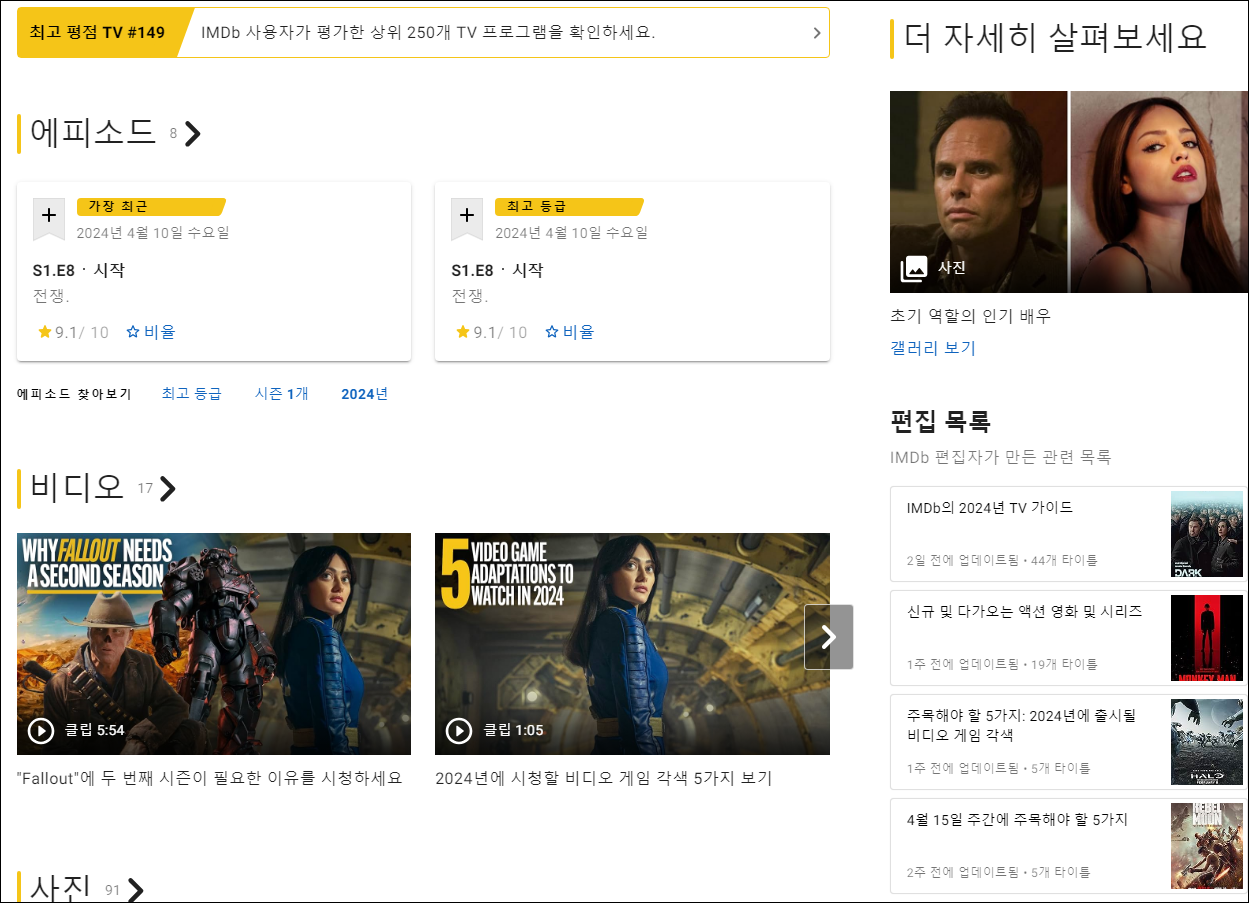Open 'Why Fallout Needs a Second Season' thumbnail
Image resolution: width=1249 pixels, height=903 pixels.
click(214, 644)
